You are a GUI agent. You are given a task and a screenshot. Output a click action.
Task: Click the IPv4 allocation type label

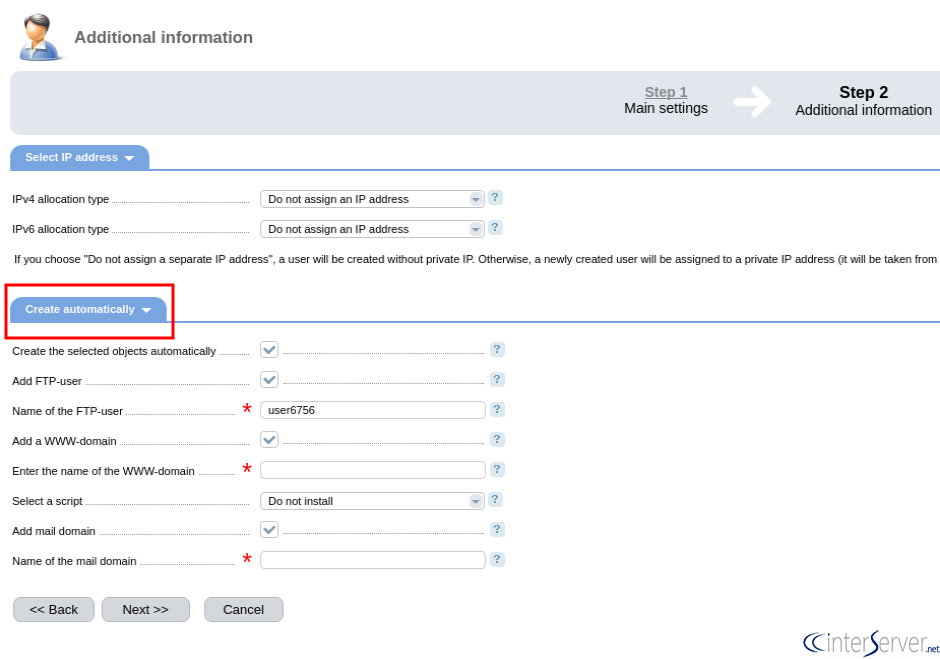(61, 199)
